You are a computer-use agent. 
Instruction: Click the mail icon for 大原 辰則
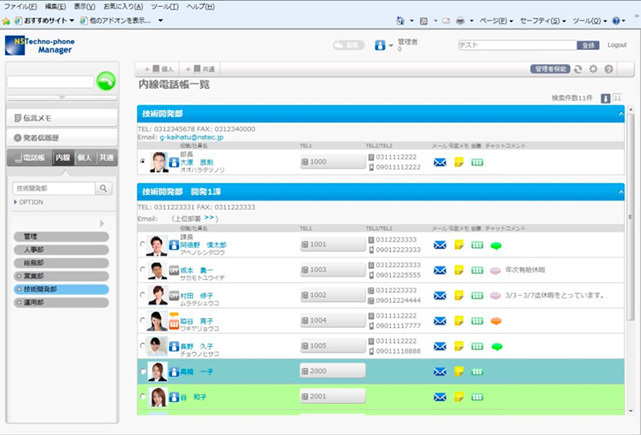pos(440,161)
